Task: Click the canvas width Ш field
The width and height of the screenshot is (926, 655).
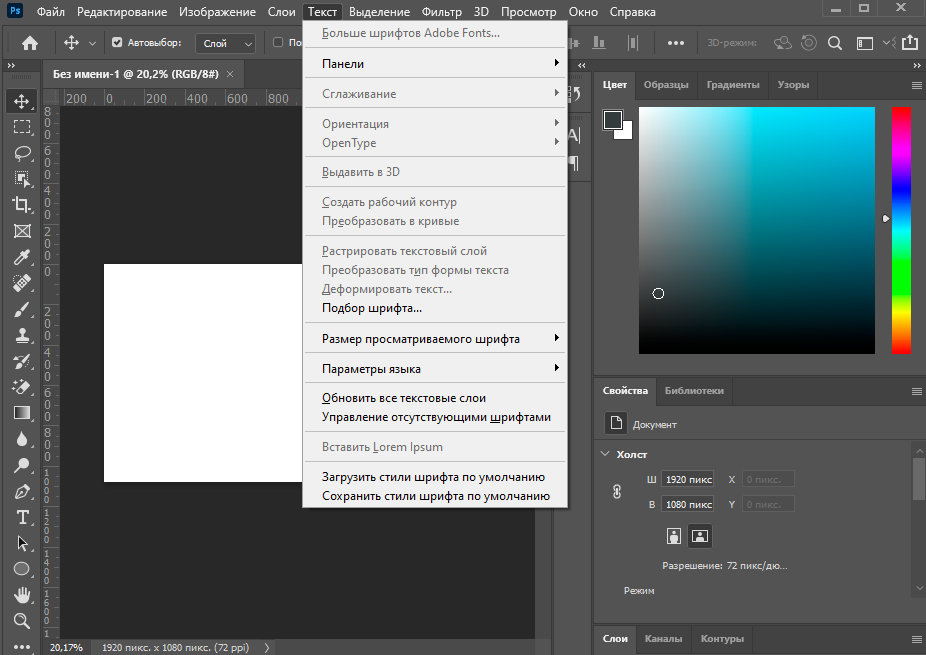Action: pyautogui.click(x=688, y=480)
